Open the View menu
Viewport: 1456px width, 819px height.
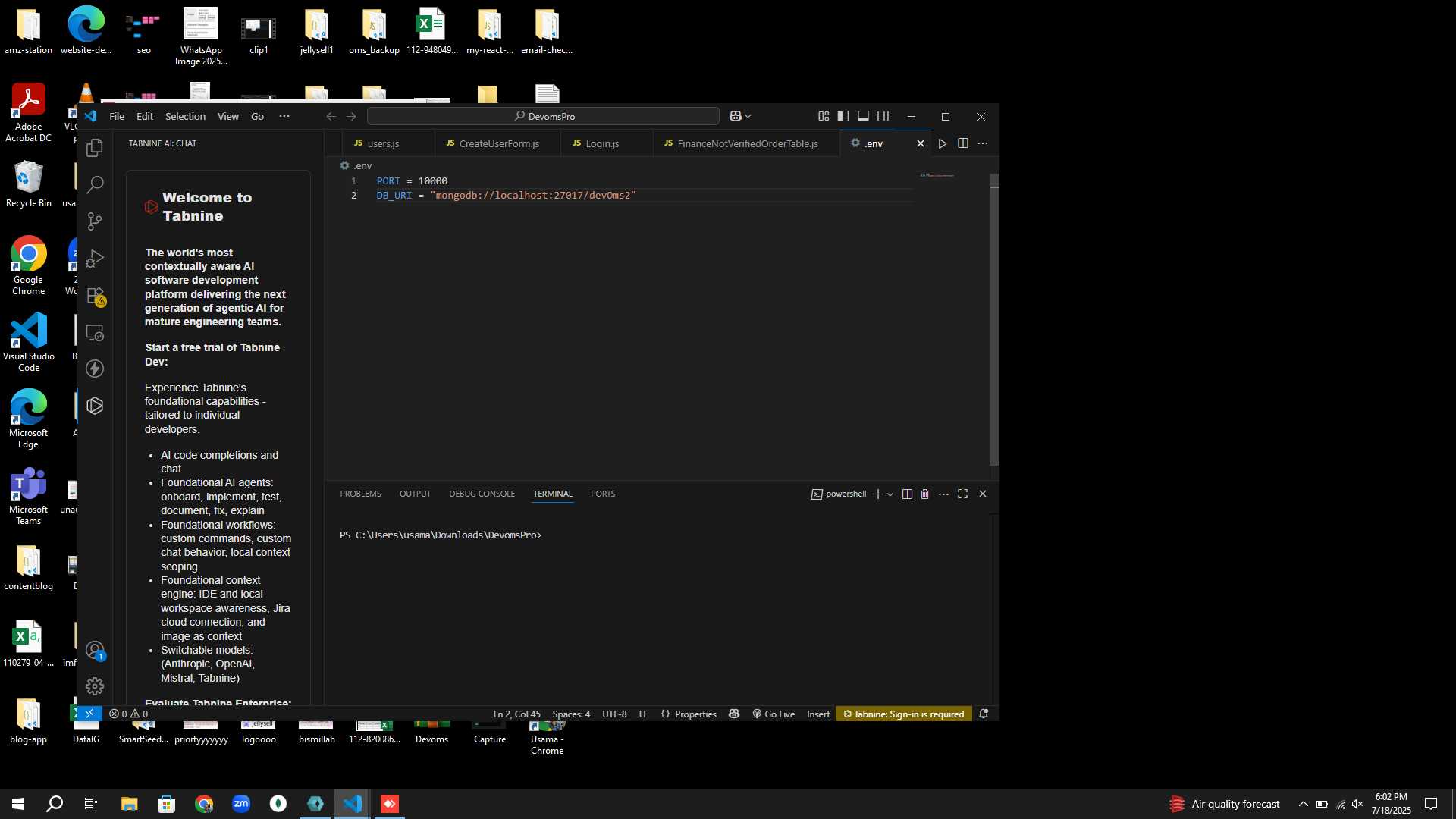tap(228, 116)
